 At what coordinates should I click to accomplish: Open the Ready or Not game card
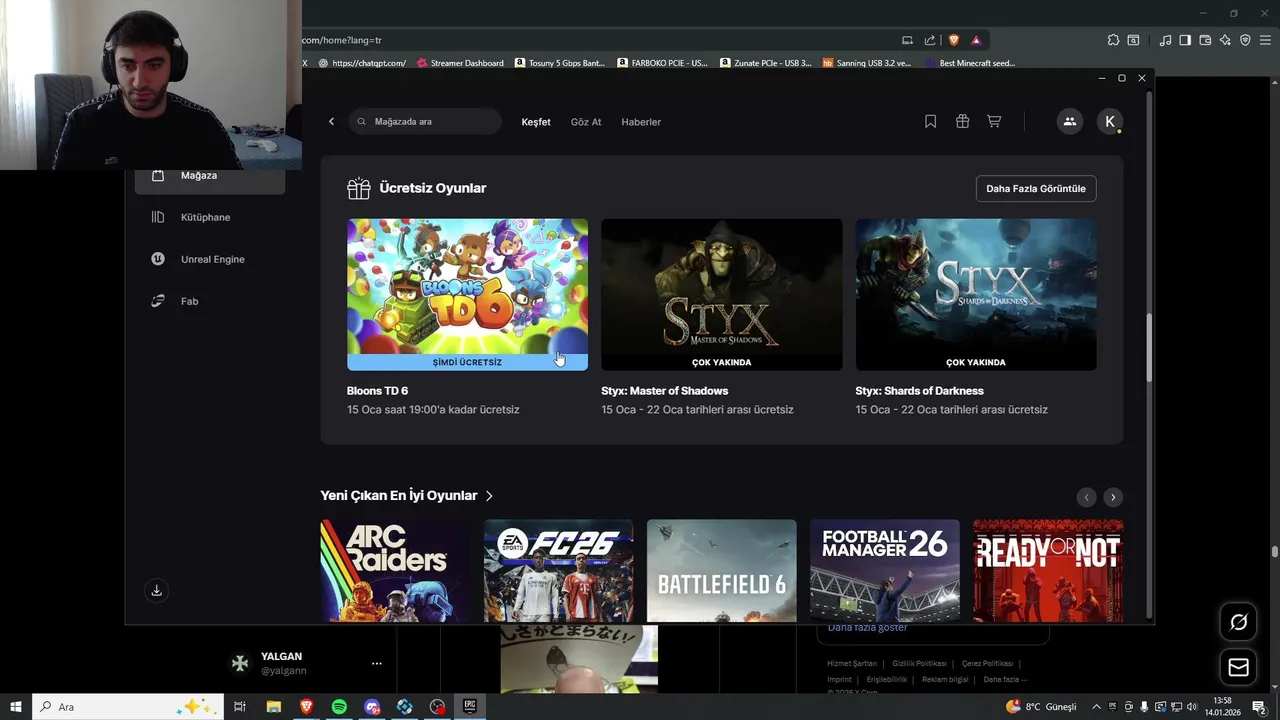click(1047, 571)
